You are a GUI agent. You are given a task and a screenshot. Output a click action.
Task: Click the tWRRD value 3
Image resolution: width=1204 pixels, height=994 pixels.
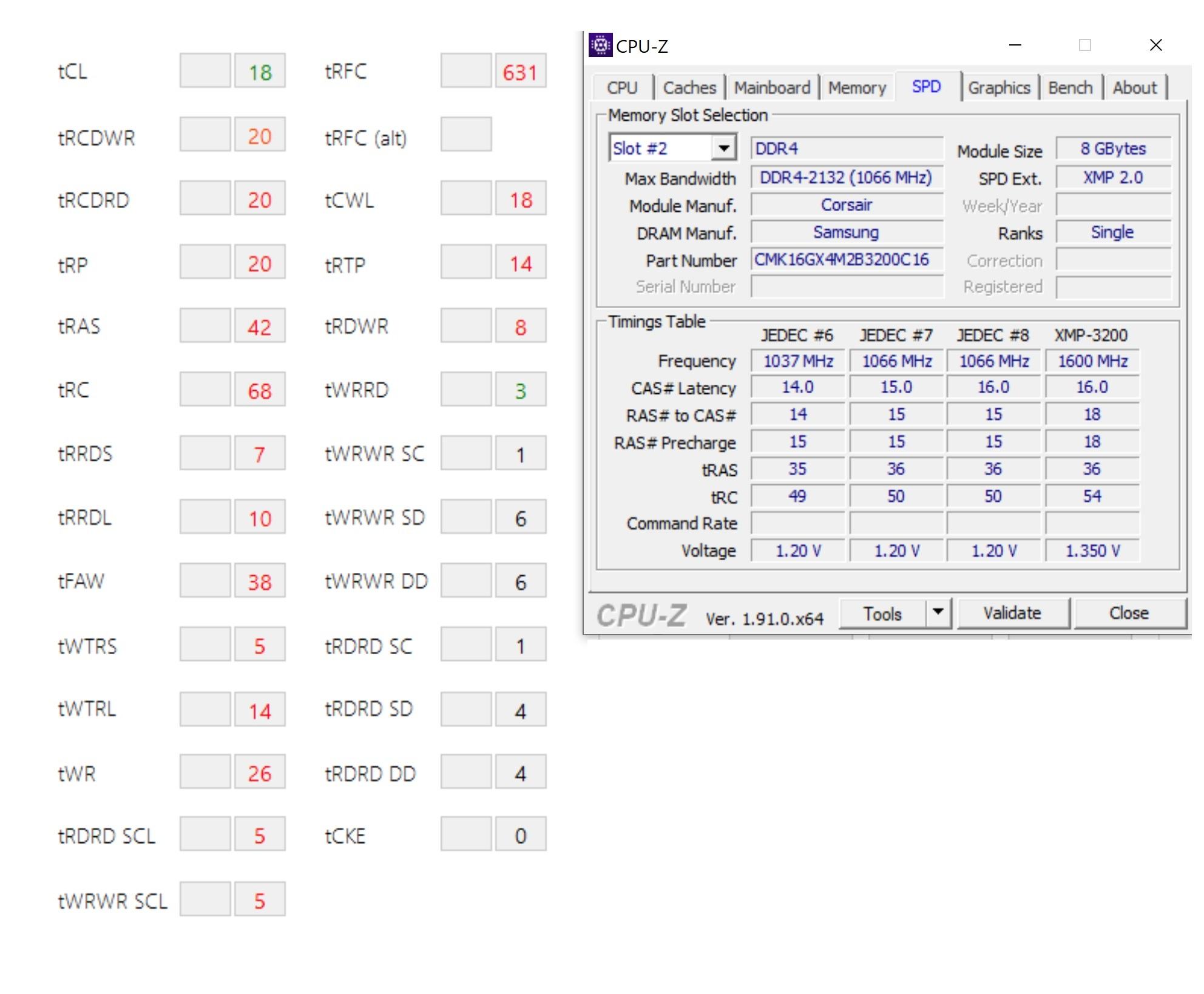coord(520,390)
